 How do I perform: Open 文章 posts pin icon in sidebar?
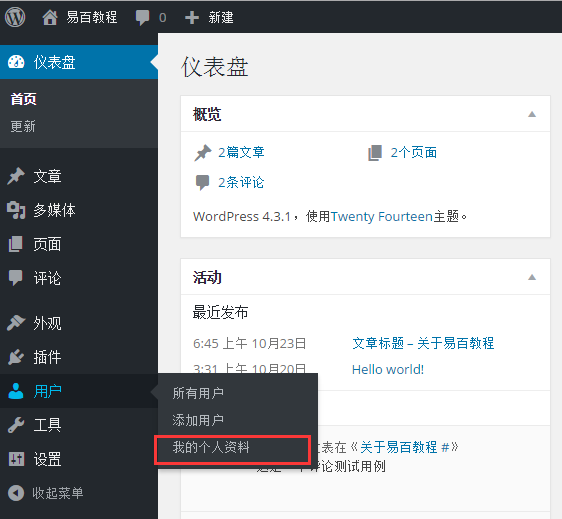pos(16,176)
